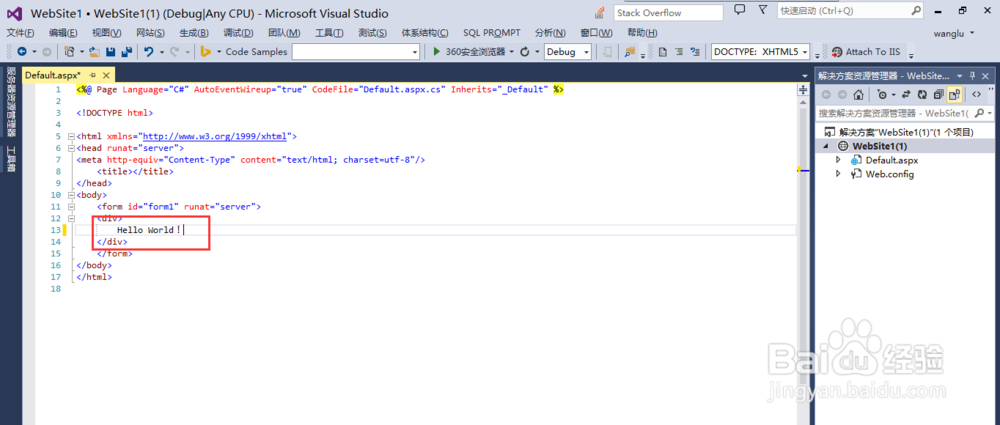Close the Solution Explorer panel
Screen dimensions: 1000x425
tap(987, 75)
